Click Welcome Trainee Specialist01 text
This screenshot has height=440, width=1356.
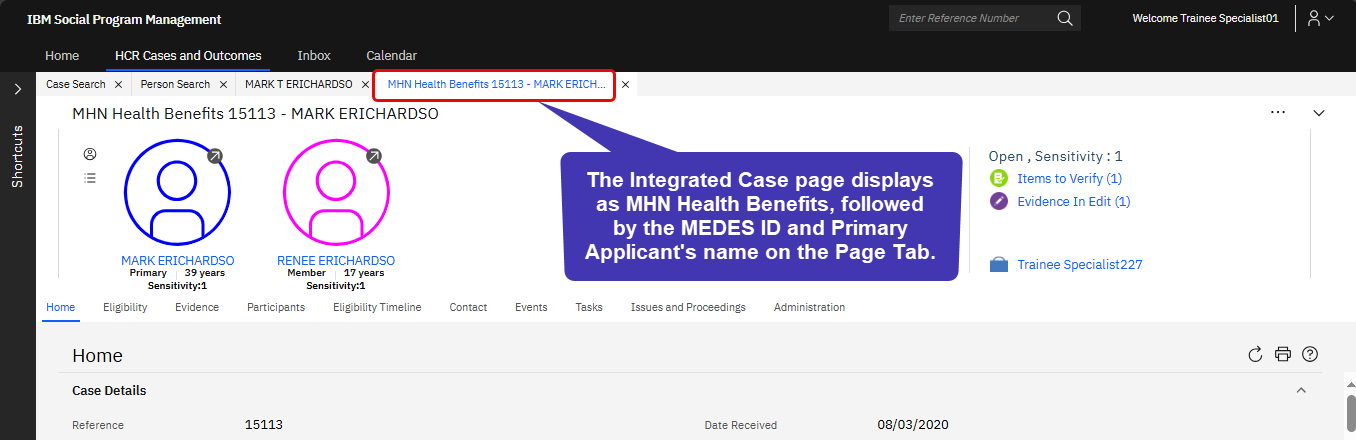pos(1205,18)
